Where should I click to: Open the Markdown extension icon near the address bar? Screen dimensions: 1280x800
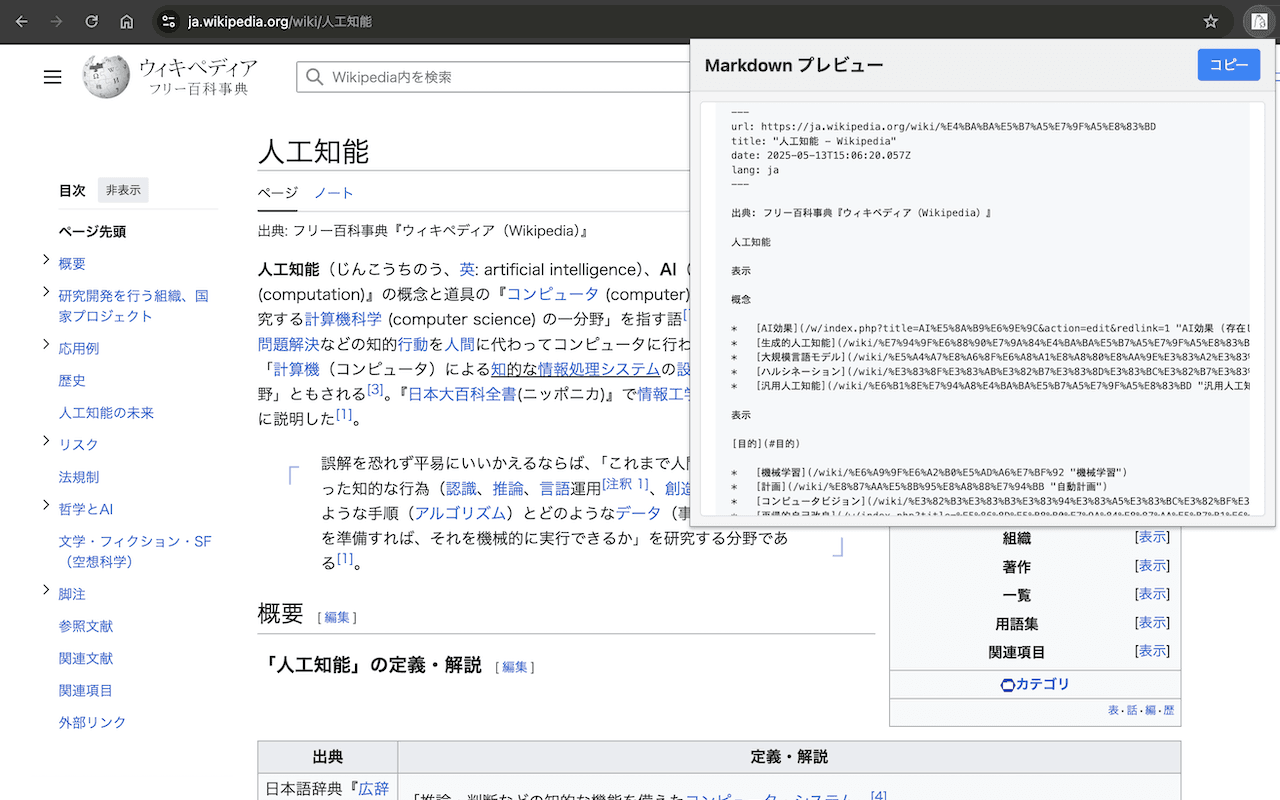(1258, 21)
